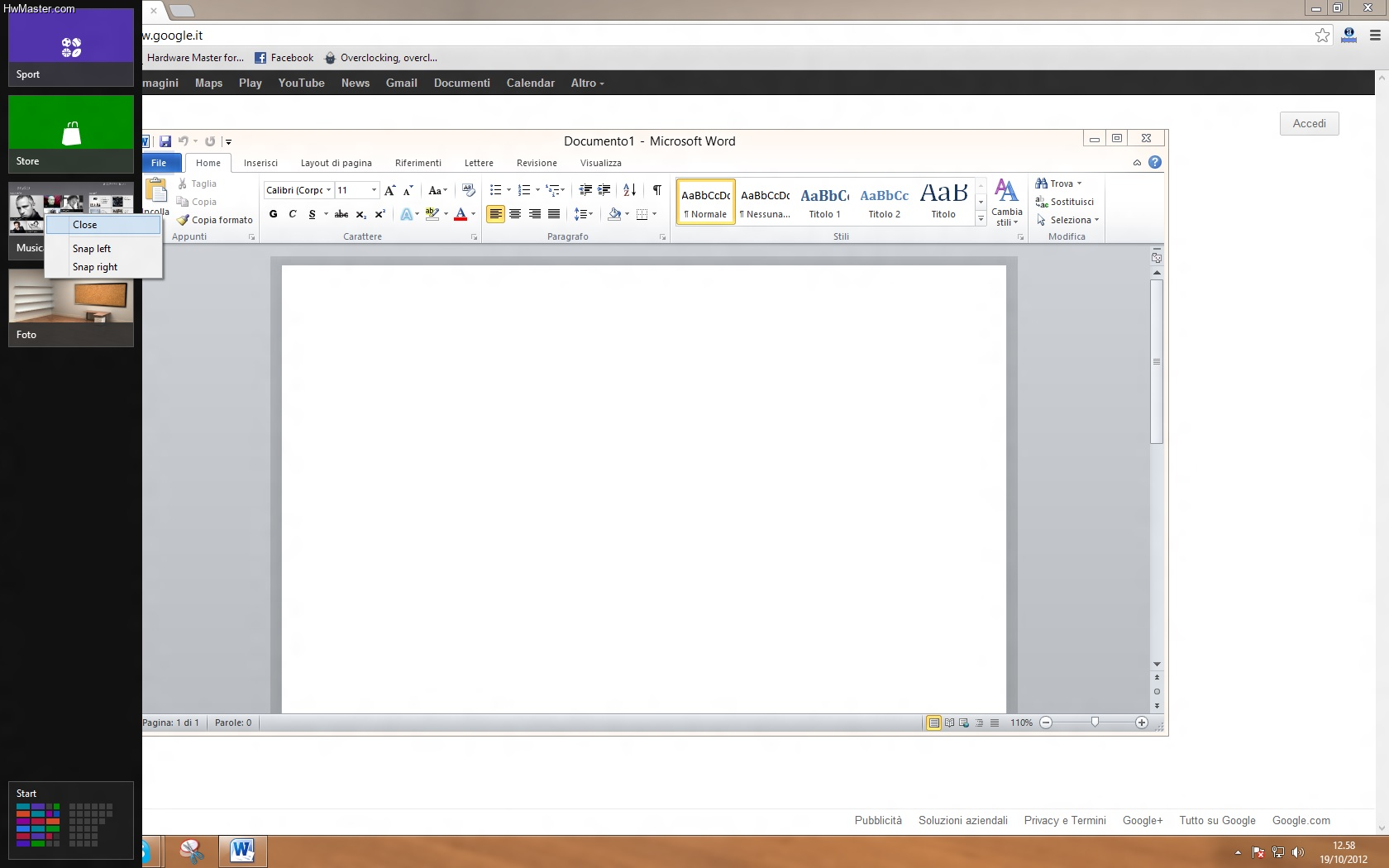This screenshot has width=1389, height=868.
Task: Select print layout view in status bar
Action: [933, 723]
